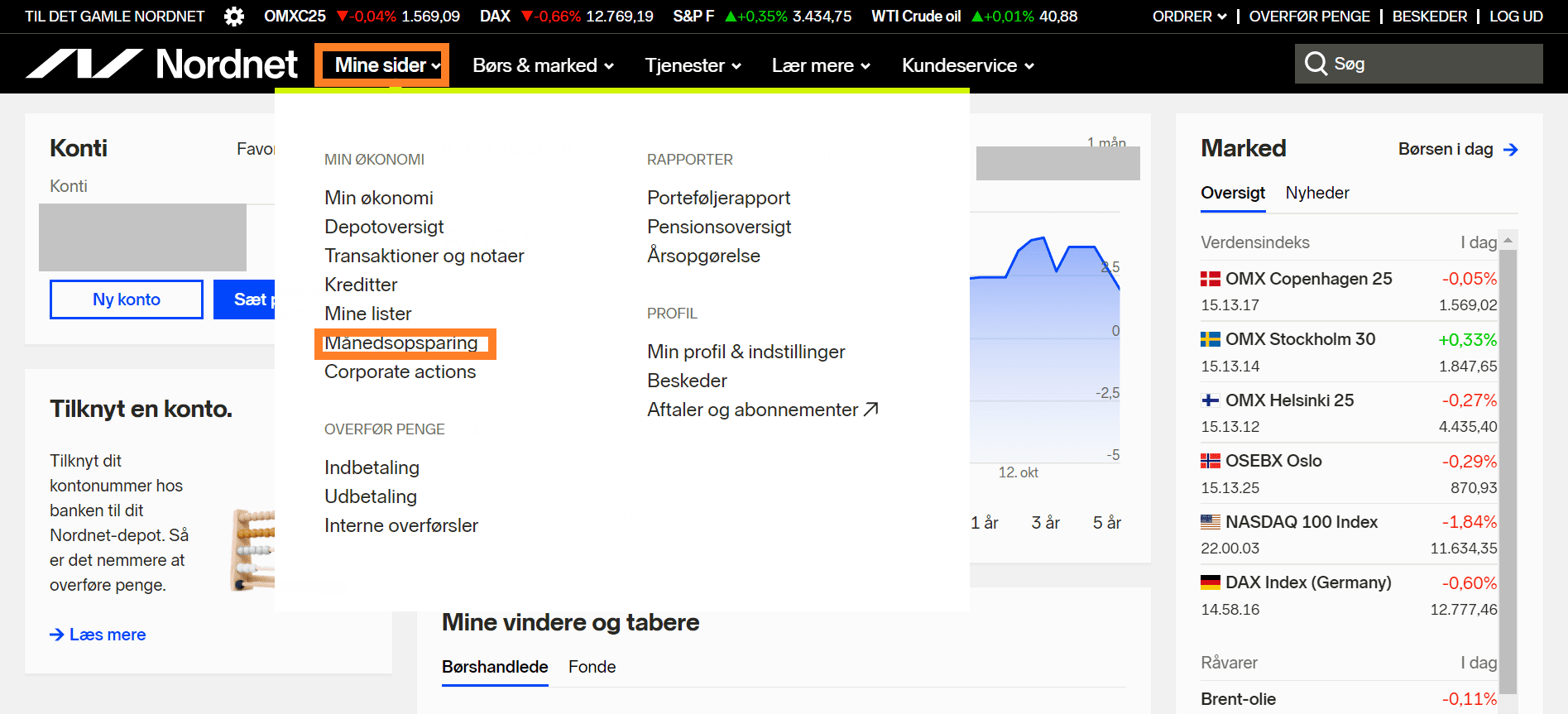
Task: Open Kreditter menu entry
Action: [x=361, y=285]
